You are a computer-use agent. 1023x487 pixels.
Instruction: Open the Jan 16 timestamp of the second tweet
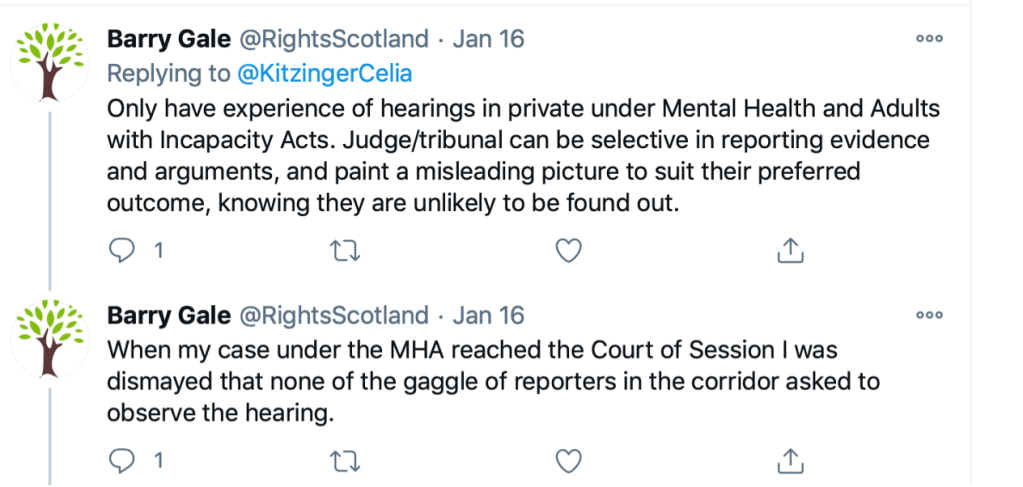tap(488, 316)
